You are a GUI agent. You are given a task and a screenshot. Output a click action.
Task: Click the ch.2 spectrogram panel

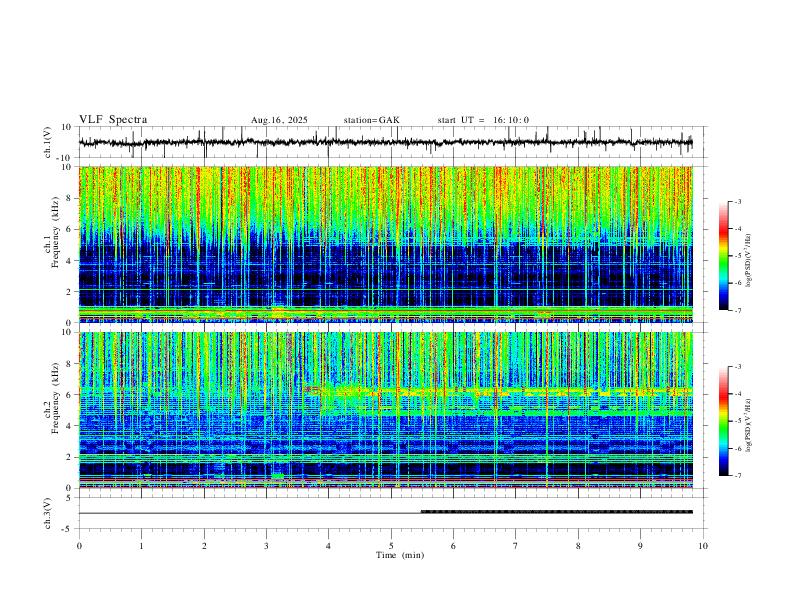click(386, 410)
